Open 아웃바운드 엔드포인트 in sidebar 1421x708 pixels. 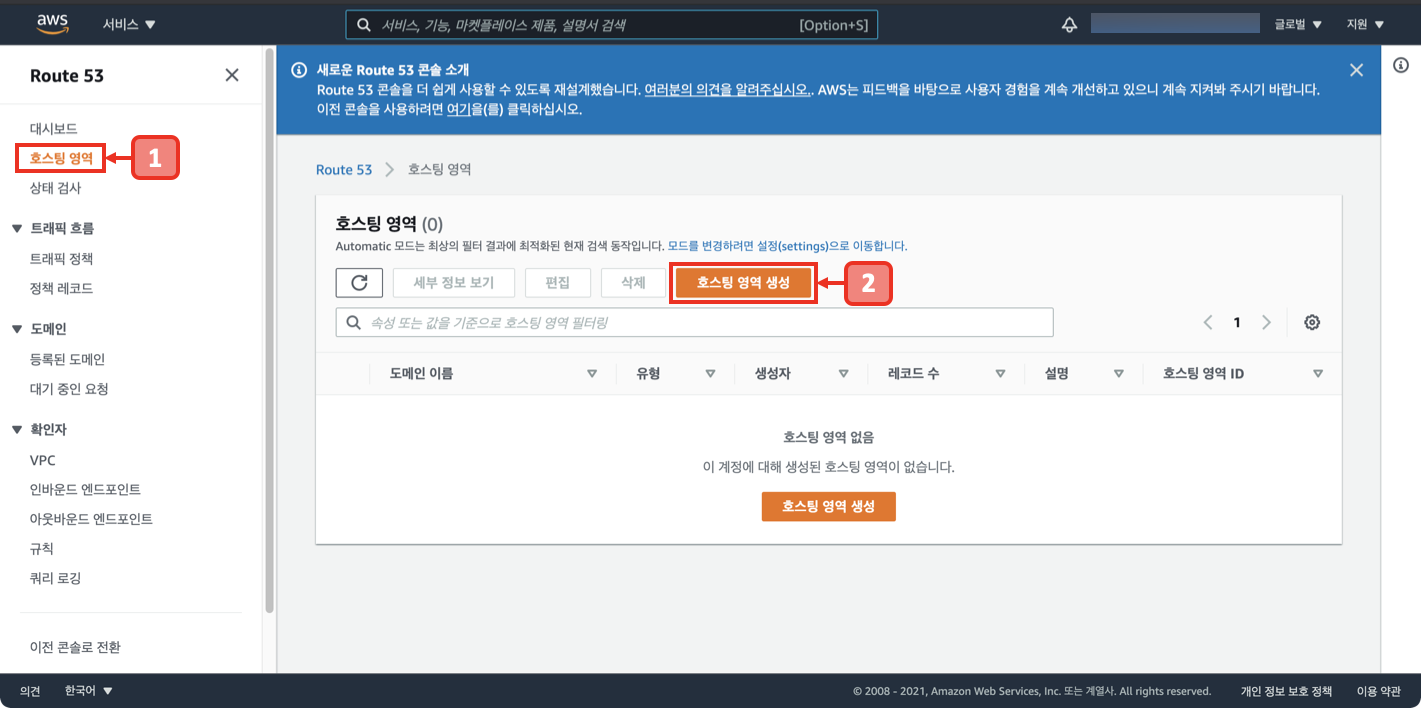click(x=92, y=519)
